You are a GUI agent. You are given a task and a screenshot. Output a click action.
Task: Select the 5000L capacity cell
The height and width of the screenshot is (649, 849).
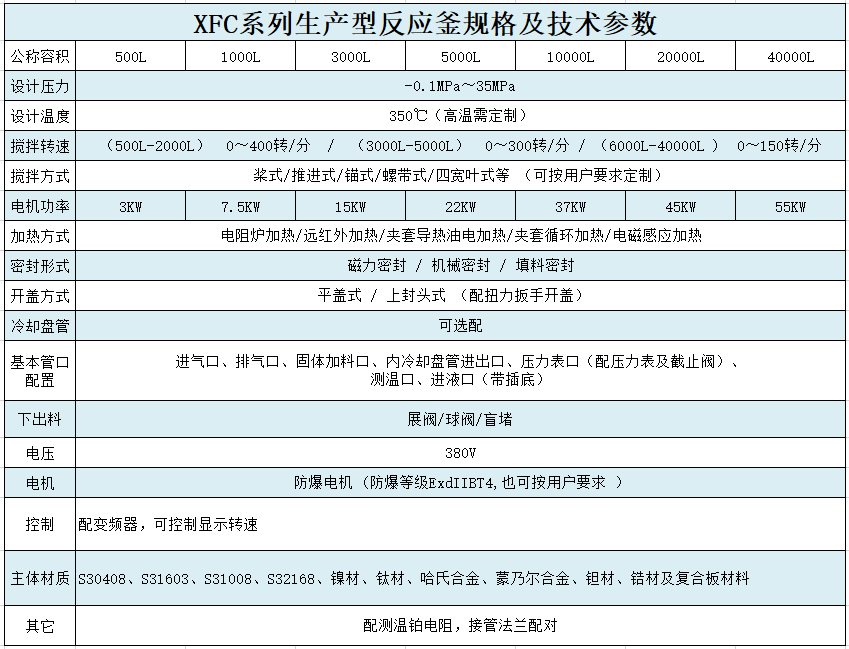(460, 58)
